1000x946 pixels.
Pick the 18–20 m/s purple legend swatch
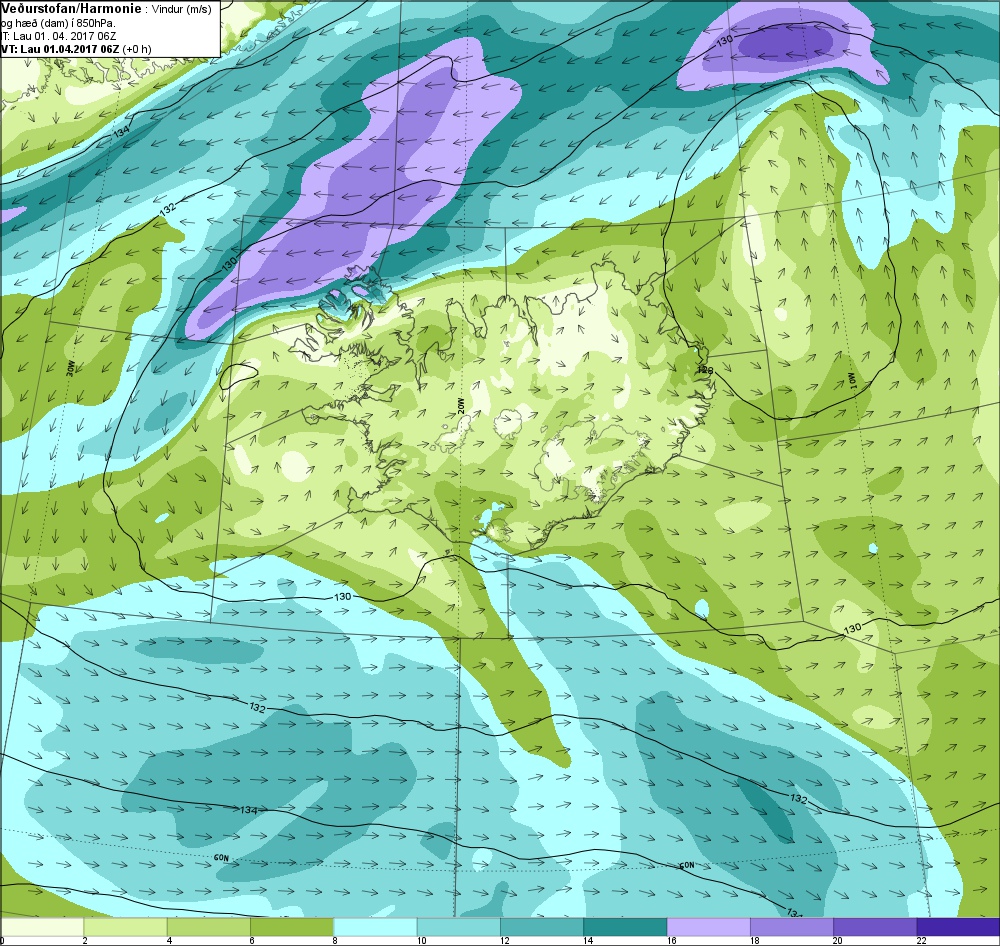pyautogui.click(x=791, y=926)
